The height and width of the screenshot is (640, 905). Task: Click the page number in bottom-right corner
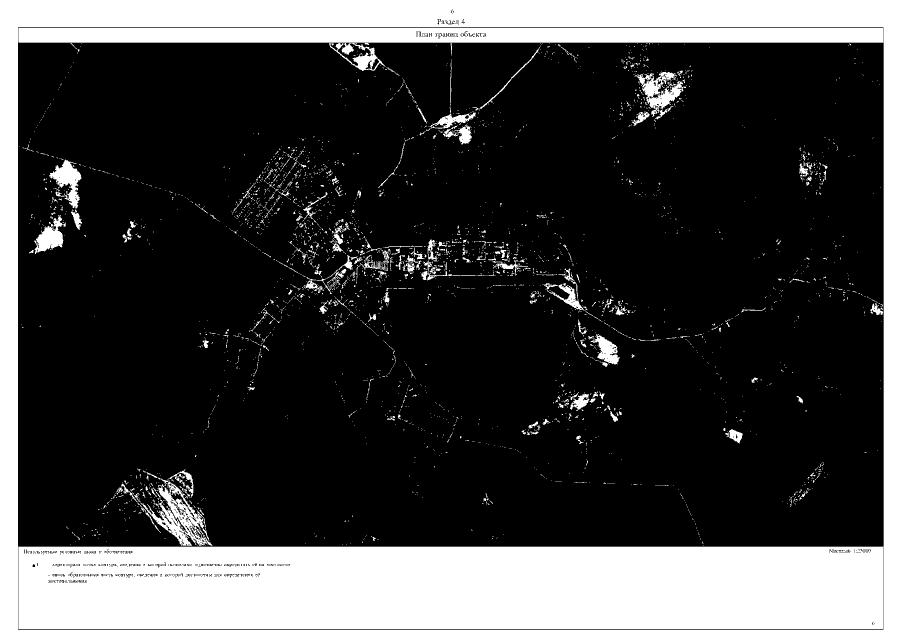[x=873, y=623]
